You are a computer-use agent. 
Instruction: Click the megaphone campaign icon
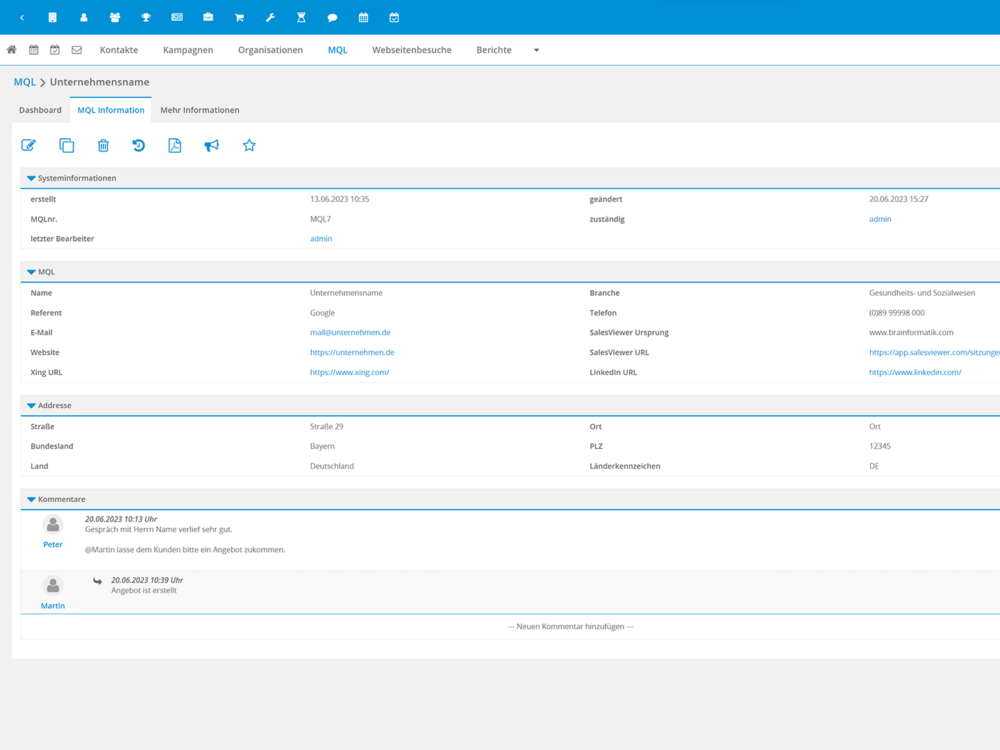(212, 146)
